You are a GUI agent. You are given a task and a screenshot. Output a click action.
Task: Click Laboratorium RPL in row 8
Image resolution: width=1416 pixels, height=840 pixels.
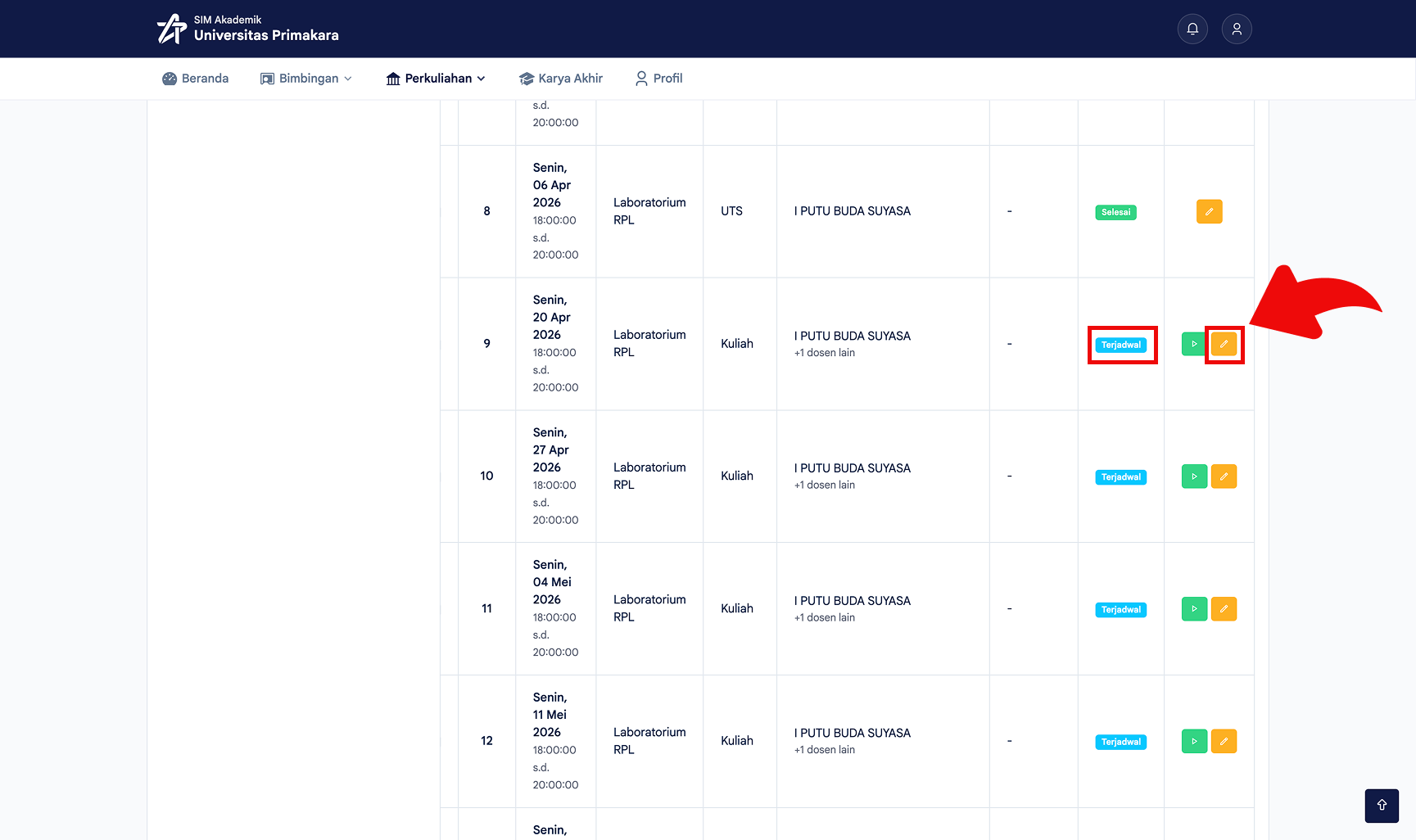click(x=649, y=211)
